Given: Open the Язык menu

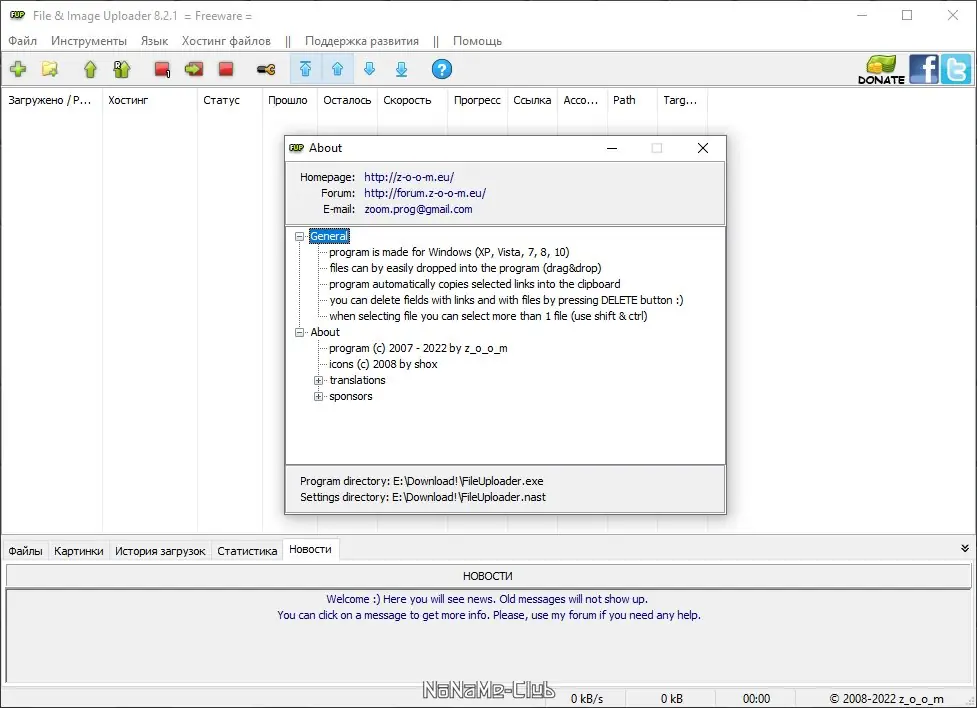Looking at the screenshot, I should [x=155, y=41].
